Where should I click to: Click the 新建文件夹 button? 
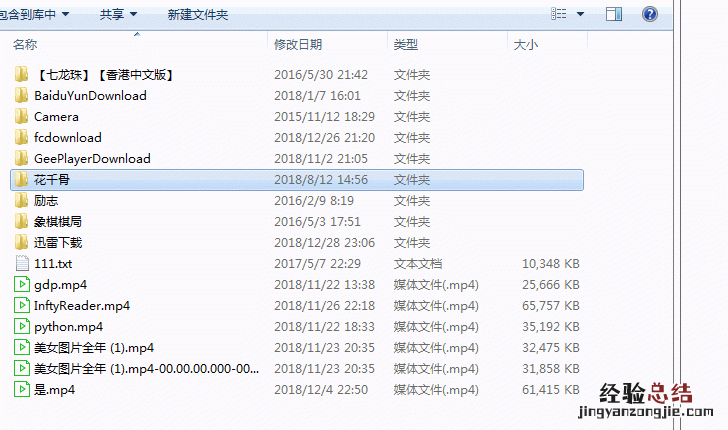[198, 15]
